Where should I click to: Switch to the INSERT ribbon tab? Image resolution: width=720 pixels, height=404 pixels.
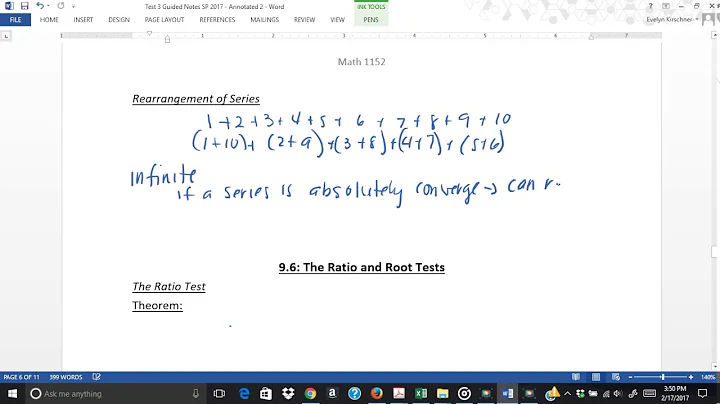click(83, 20)
